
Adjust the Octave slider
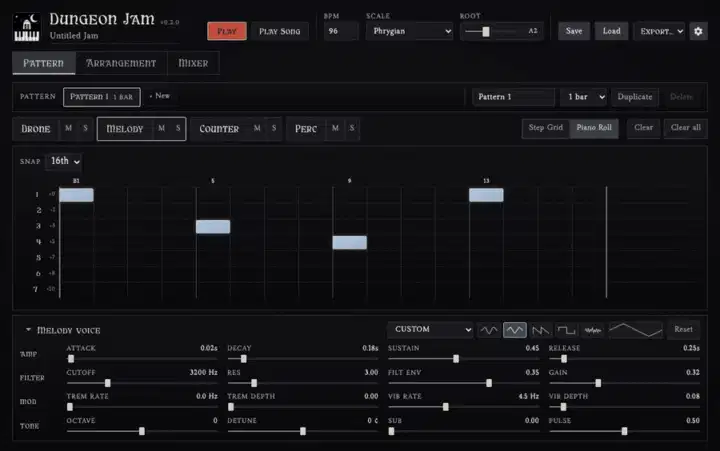(x=142, y=431)
